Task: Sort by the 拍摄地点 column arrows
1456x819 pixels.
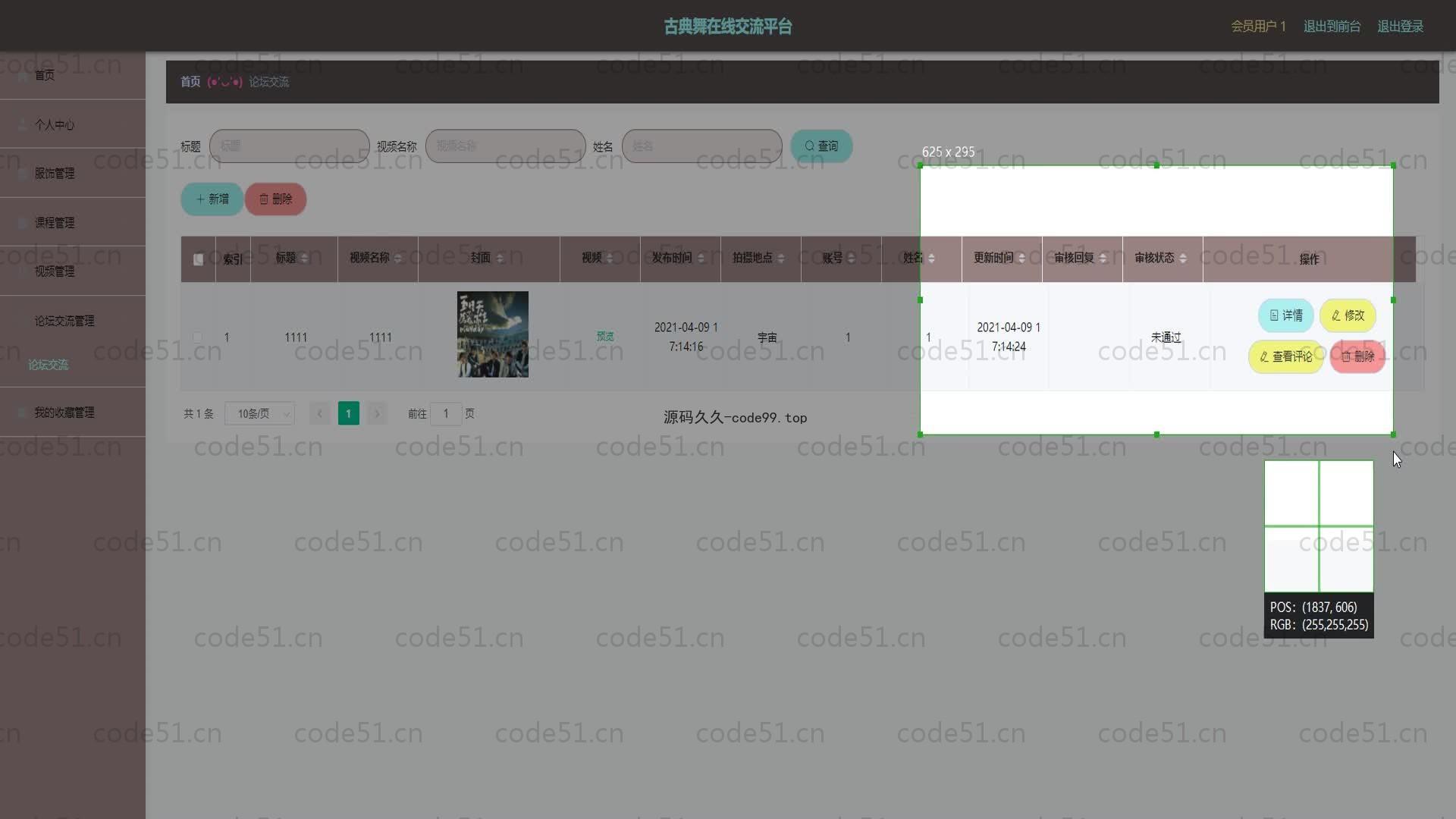Action: tap(781, 259)
